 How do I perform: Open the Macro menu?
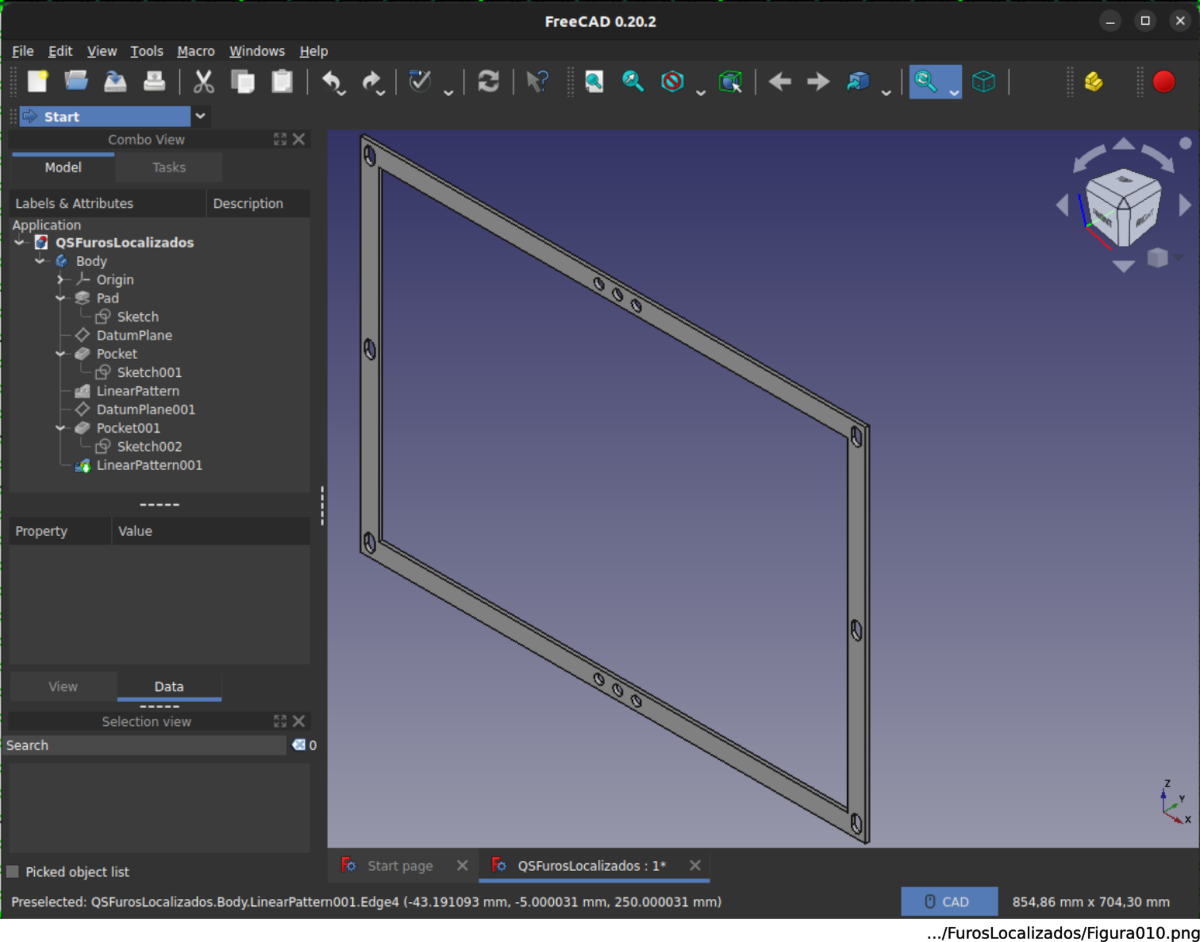(x=196, y=51)
